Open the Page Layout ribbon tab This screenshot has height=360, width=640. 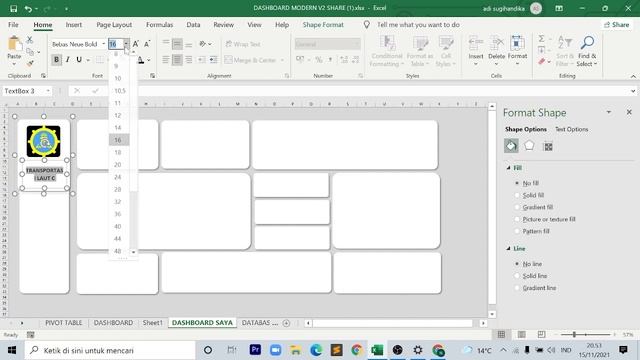[114, 25]
